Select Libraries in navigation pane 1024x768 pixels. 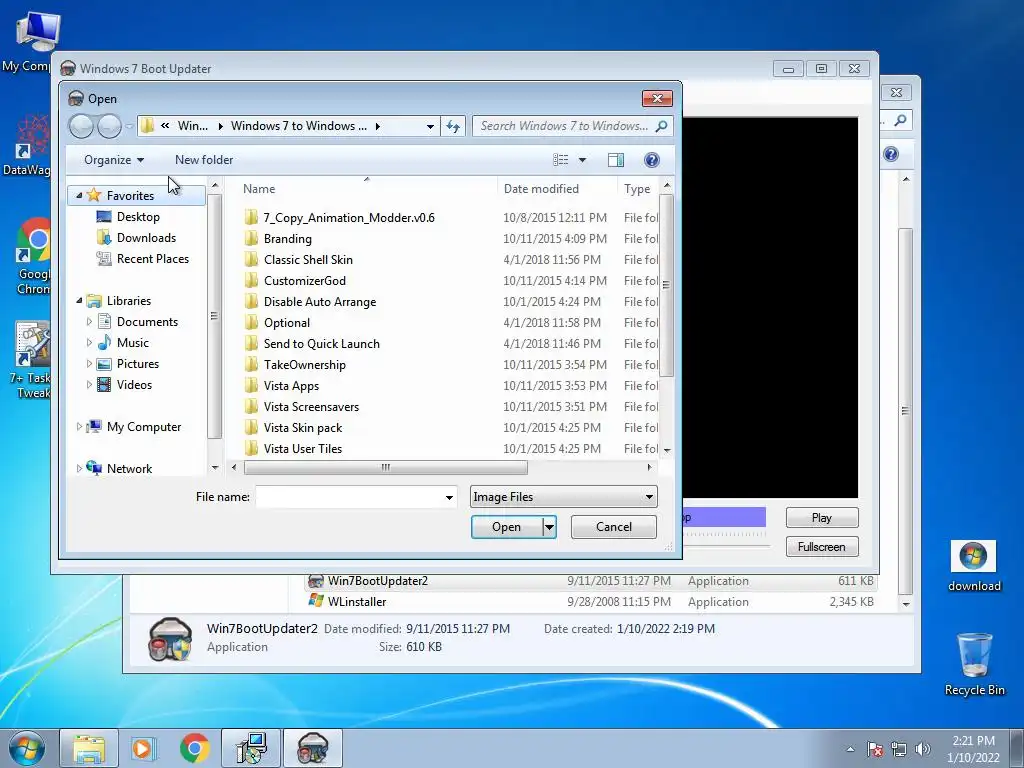pyautogui.click(x=129, y=300)
